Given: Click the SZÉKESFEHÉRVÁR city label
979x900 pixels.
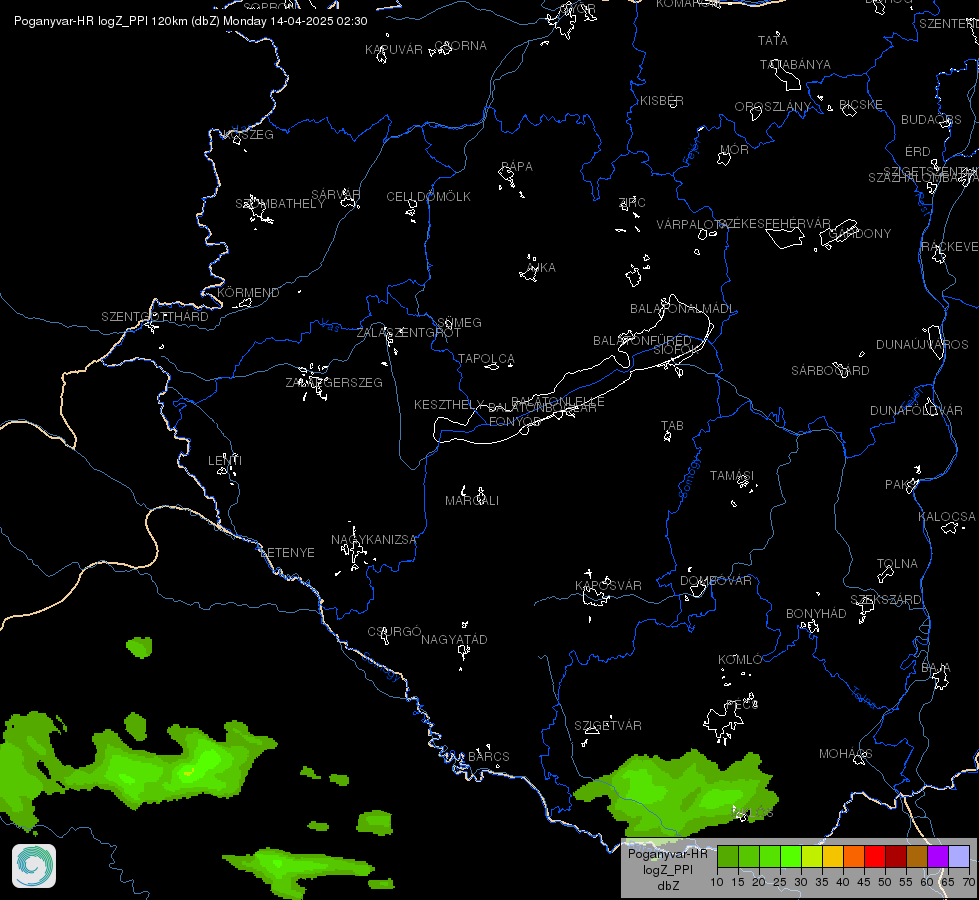Looking at the screenshot, I should 774,224.
